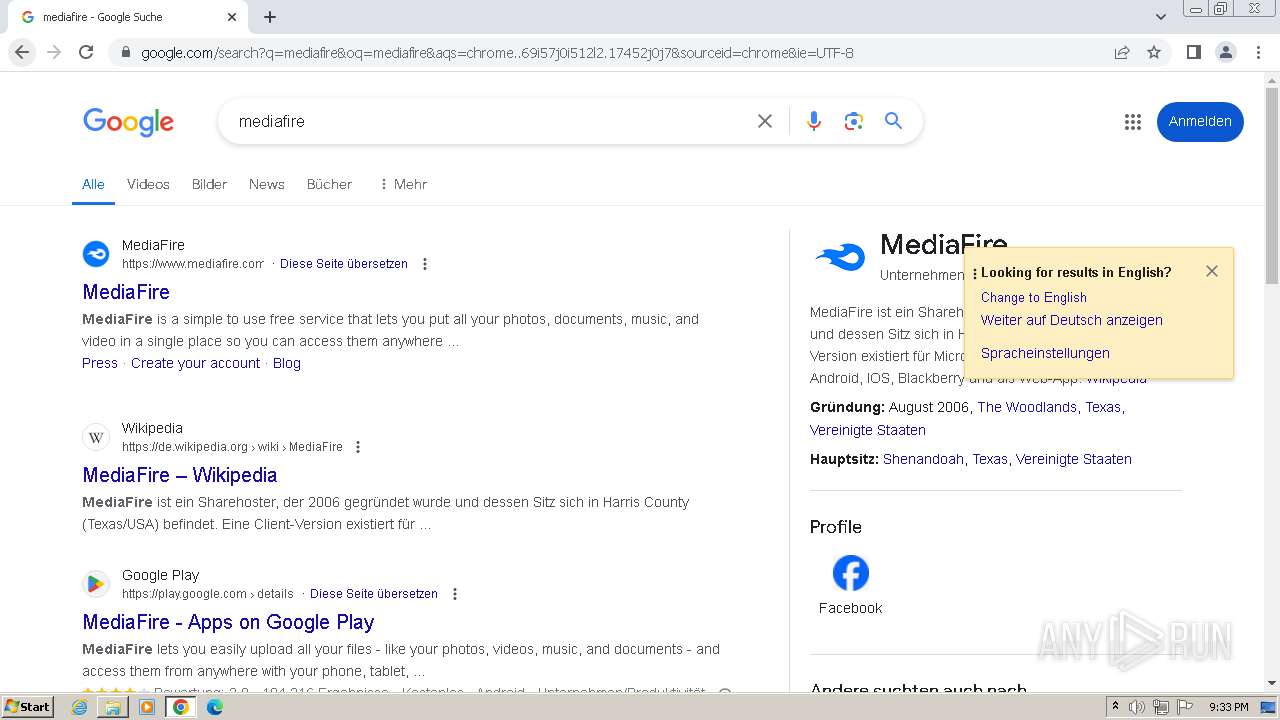Launch Internet Explorer from taskbar

tap(80, 707)
